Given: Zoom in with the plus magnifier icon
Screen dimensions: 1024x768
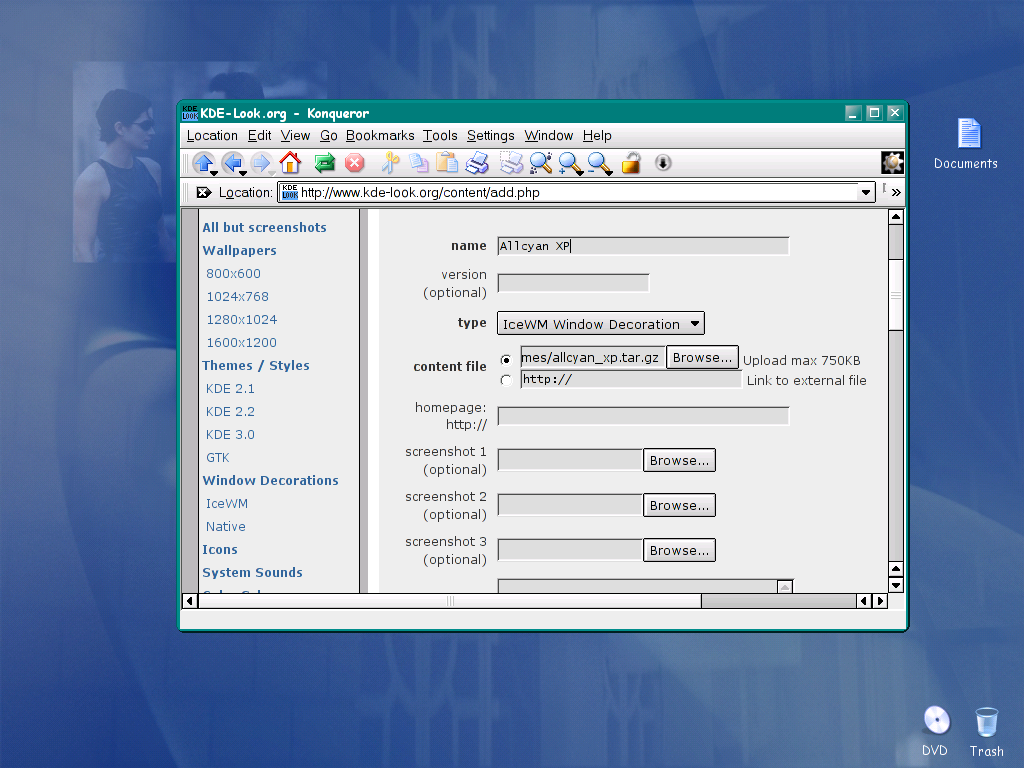Looking at the screenshot, I should click(570, 163).
